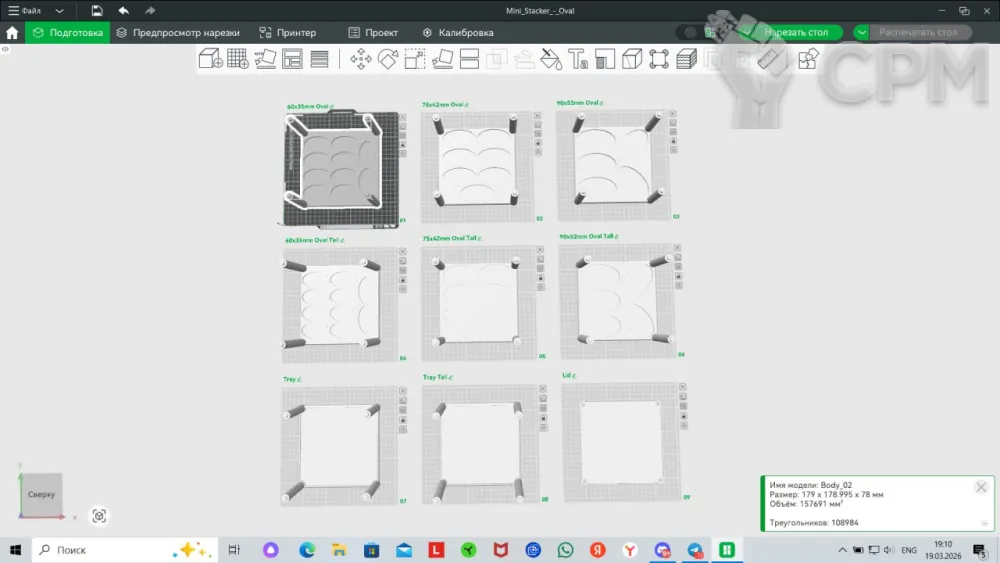The width and height of the screenshot is (1000, 563).
Task: Select the Cut tool
Action: pos(469,59)
